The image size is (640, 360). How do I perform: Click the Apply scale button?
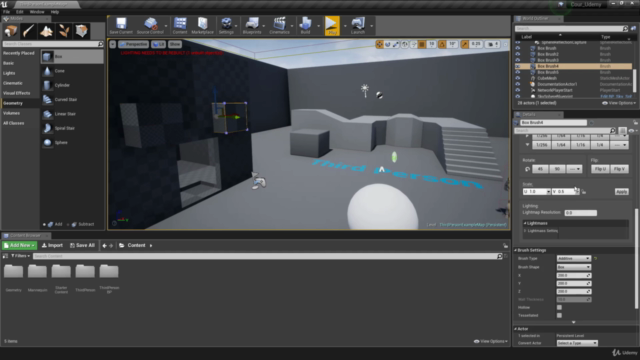point(621,192)
